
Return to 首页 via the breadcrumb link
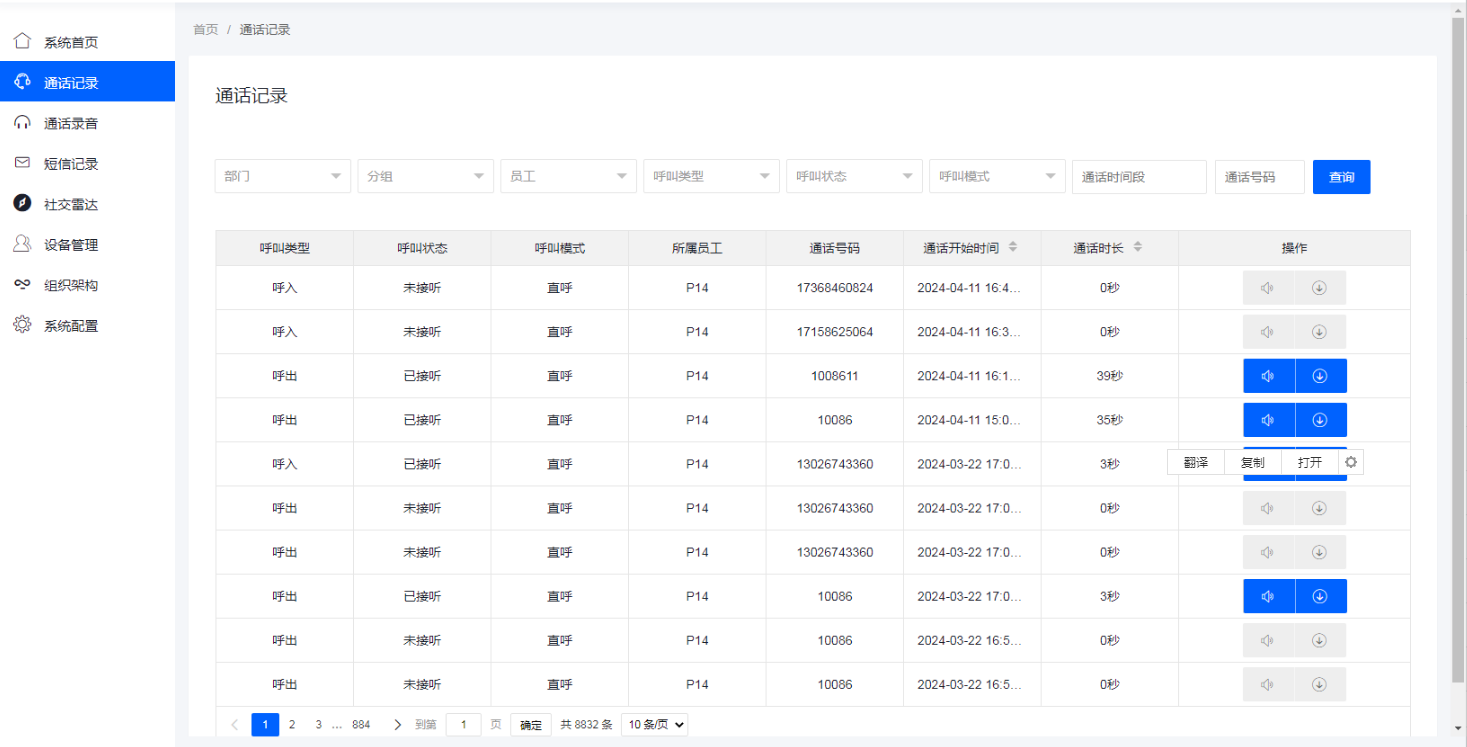pos(205,29)
